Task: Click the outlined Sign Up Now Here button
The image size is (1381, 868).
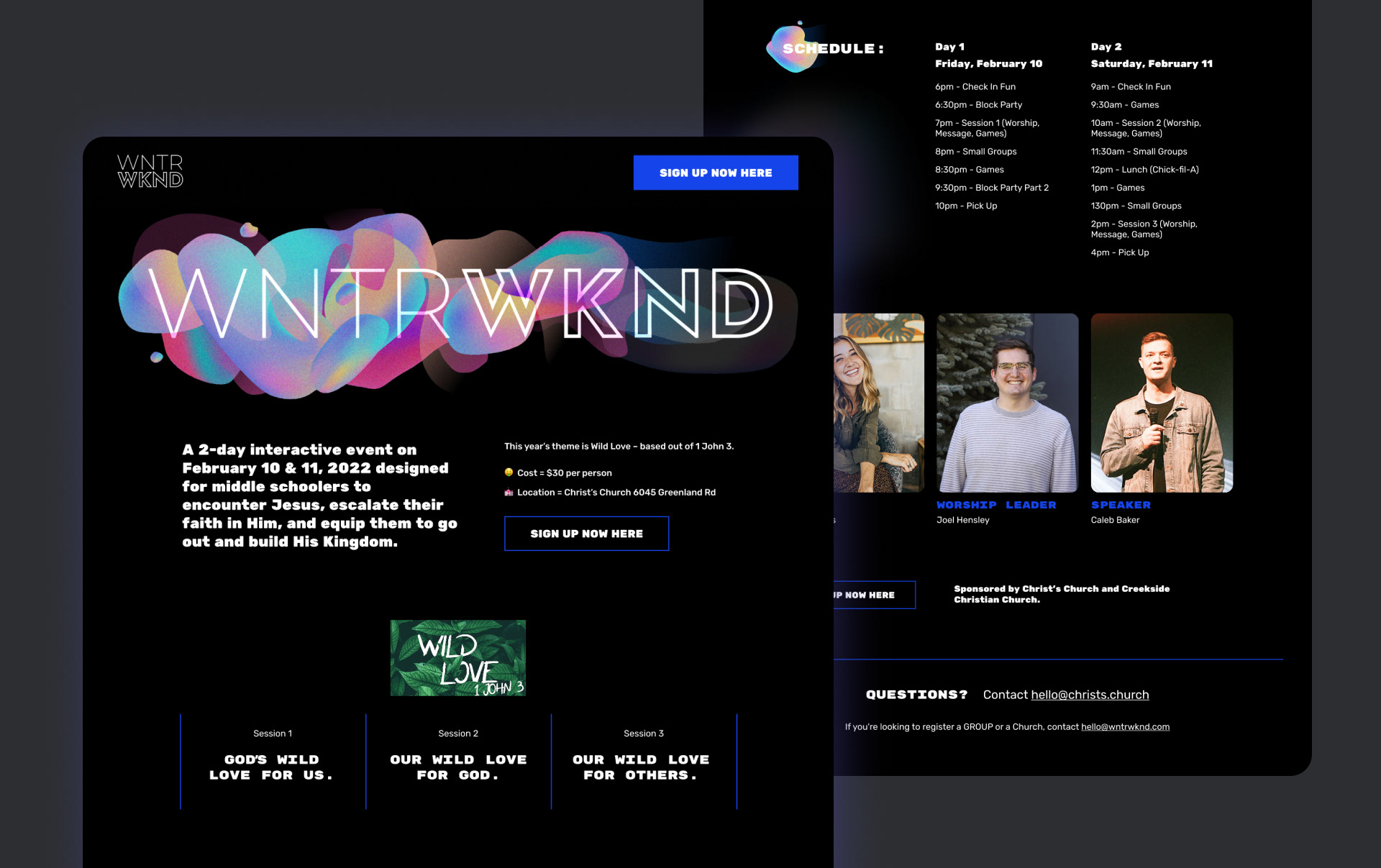Action: tap(586, 534)
